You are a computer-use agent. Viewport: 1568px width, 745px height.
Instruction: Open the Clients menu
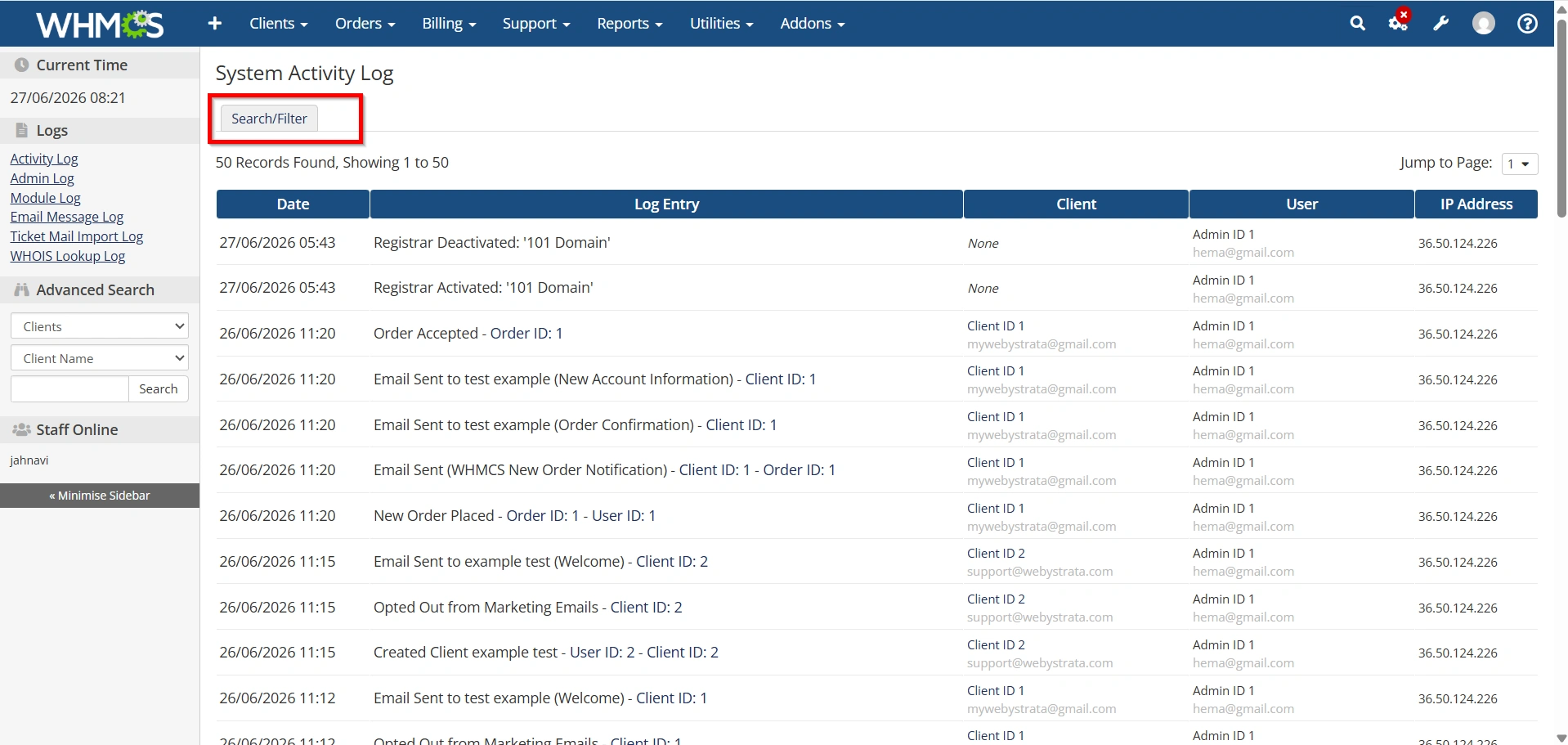tap(279, 24)
